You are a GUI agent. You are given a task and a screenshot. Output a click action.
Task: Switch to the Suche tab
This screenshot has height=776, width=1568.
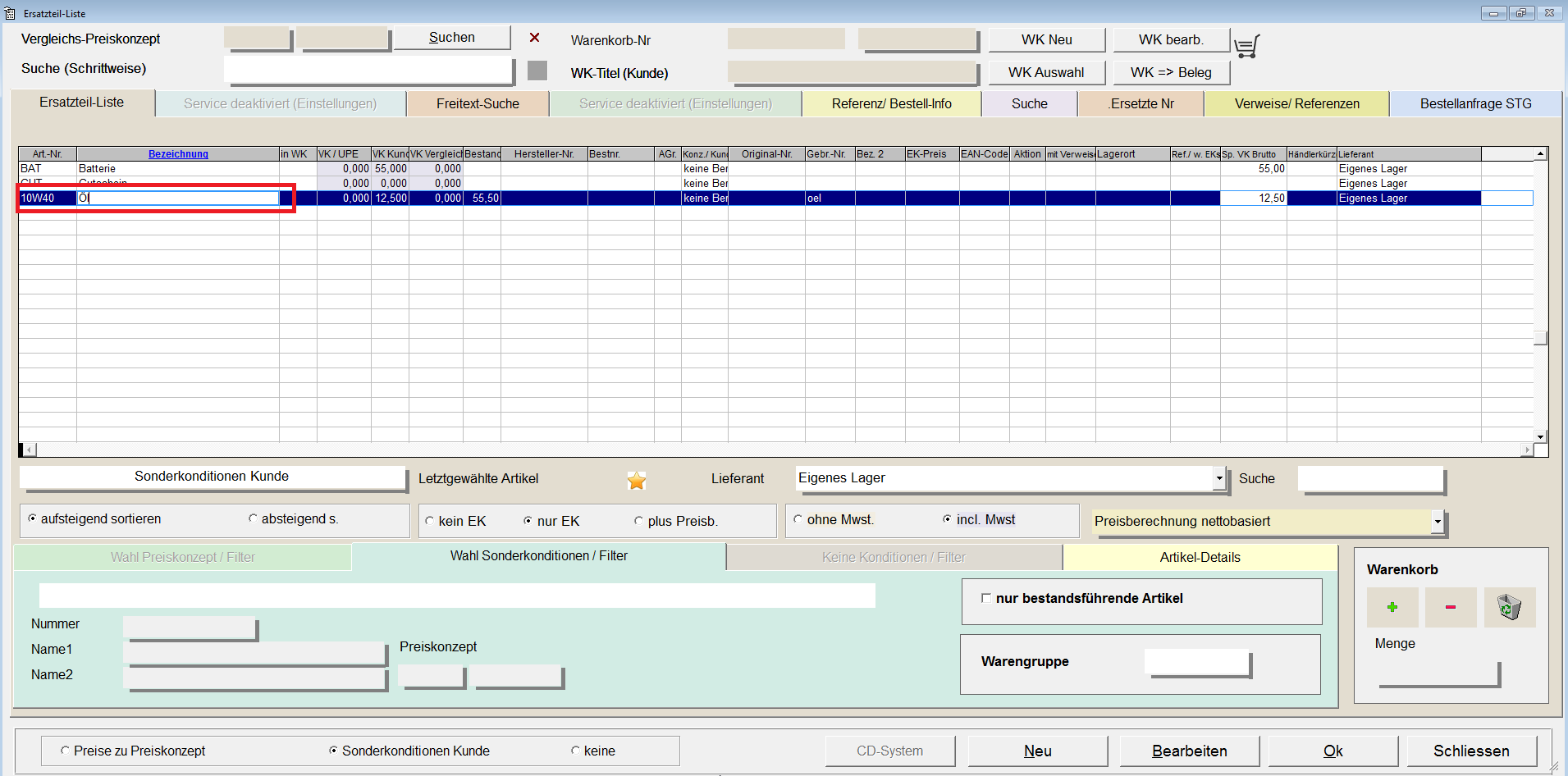(x=1030, y=104)
